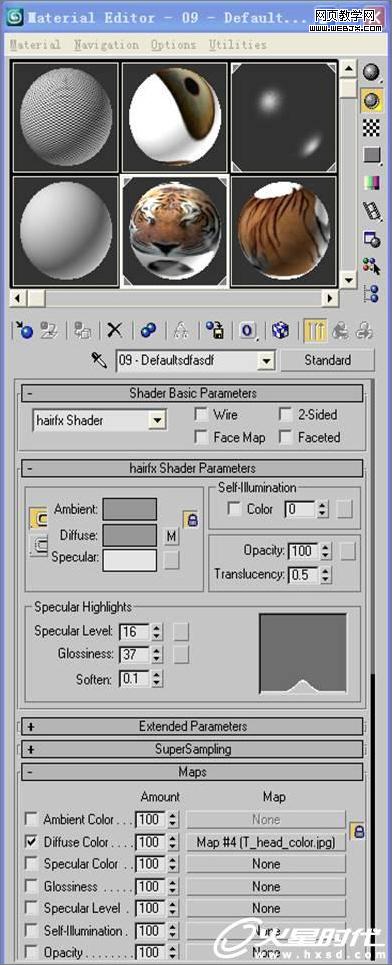Click the Sample Type sphere icon
392x965 pixels.
tap(371, 73)
